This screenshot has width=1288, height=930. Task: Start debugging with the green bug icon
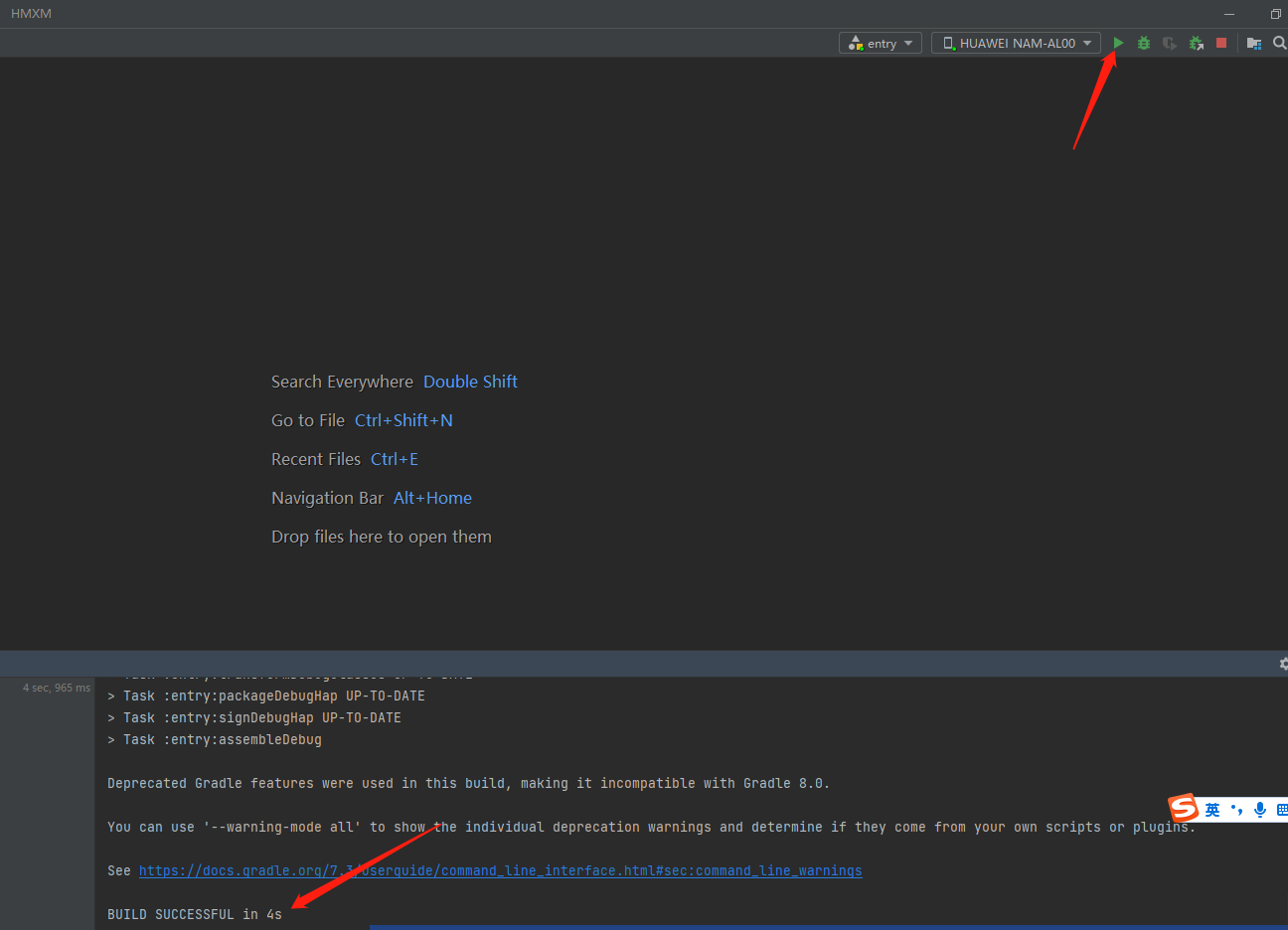coord(1144,43)
